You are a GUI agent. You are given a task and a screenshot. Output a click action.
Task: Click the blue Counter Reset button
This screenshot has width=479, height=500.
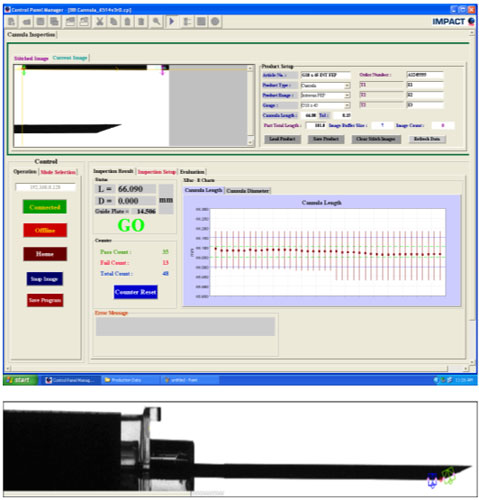pyautogui.click(x=135, y=292)
